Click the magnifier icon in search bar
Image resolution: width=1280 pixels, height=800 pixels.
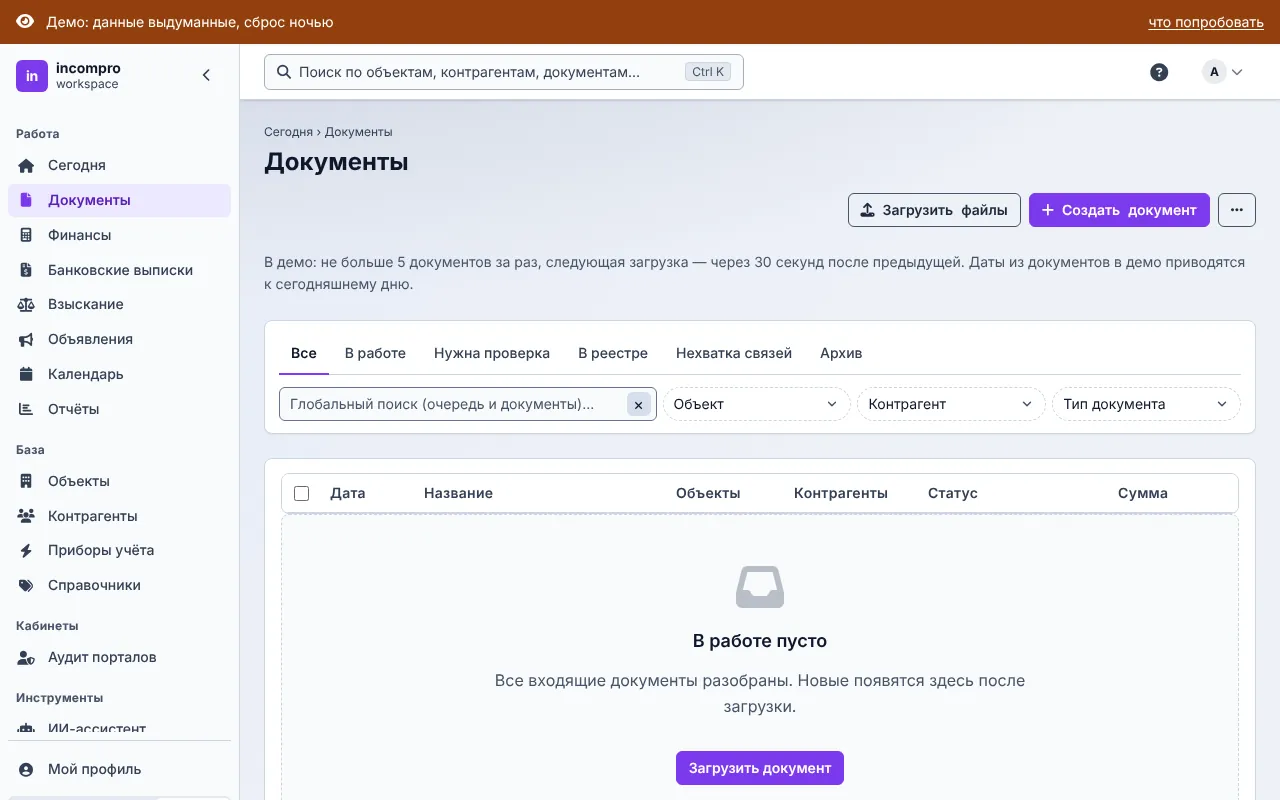click(x=284, y=72)
